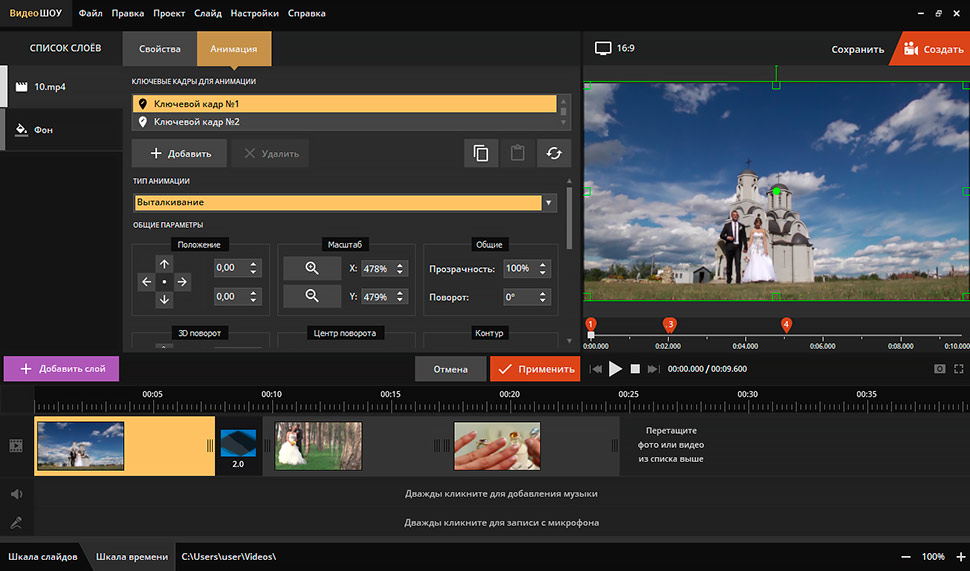Jump to next frame in preview
970x571 pixels.
(653, 369)
